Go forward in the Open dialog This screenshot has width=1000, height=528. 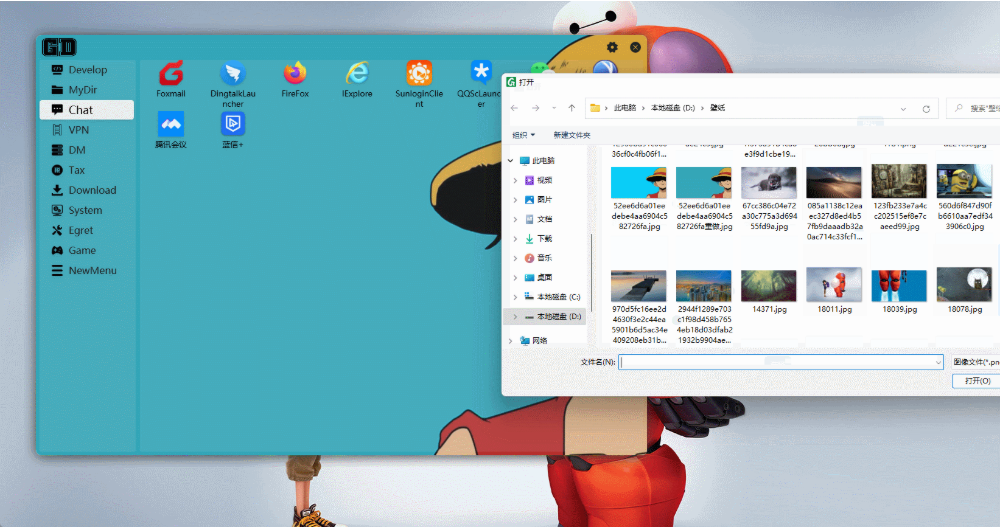[536, 108]
